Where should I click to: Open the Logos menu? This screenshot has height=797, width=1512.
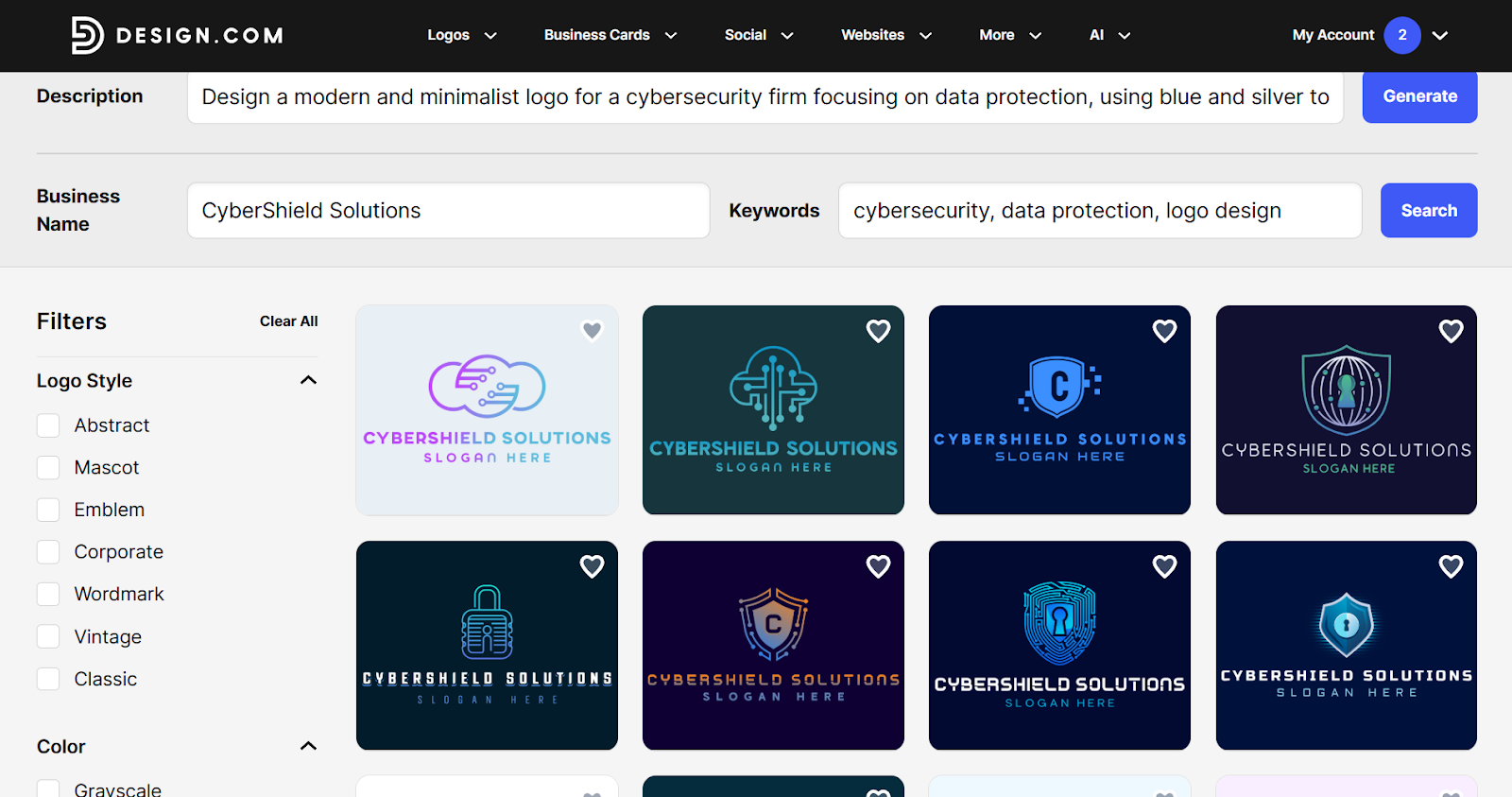[462, 35]
